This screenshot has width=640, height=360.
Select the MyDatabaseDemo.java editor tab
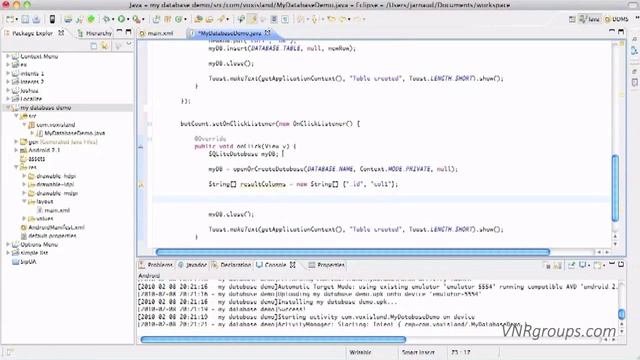tap(230, 33)
